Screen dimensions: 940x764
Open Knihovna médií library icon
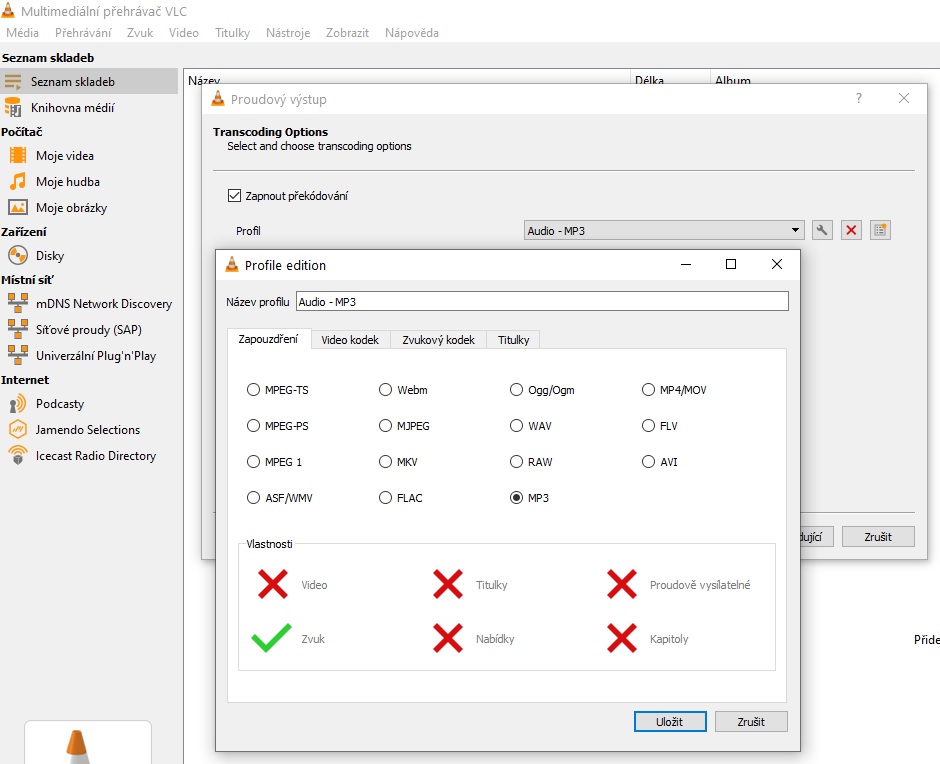point(13,108)
